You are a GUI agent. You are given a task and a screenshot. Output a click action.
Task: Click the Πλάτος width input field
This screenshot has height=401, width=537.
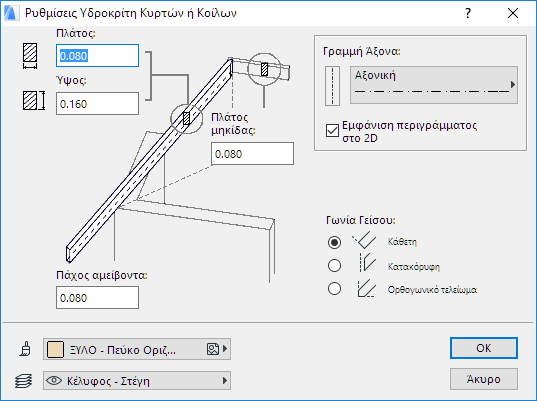(x=98, y=55)
